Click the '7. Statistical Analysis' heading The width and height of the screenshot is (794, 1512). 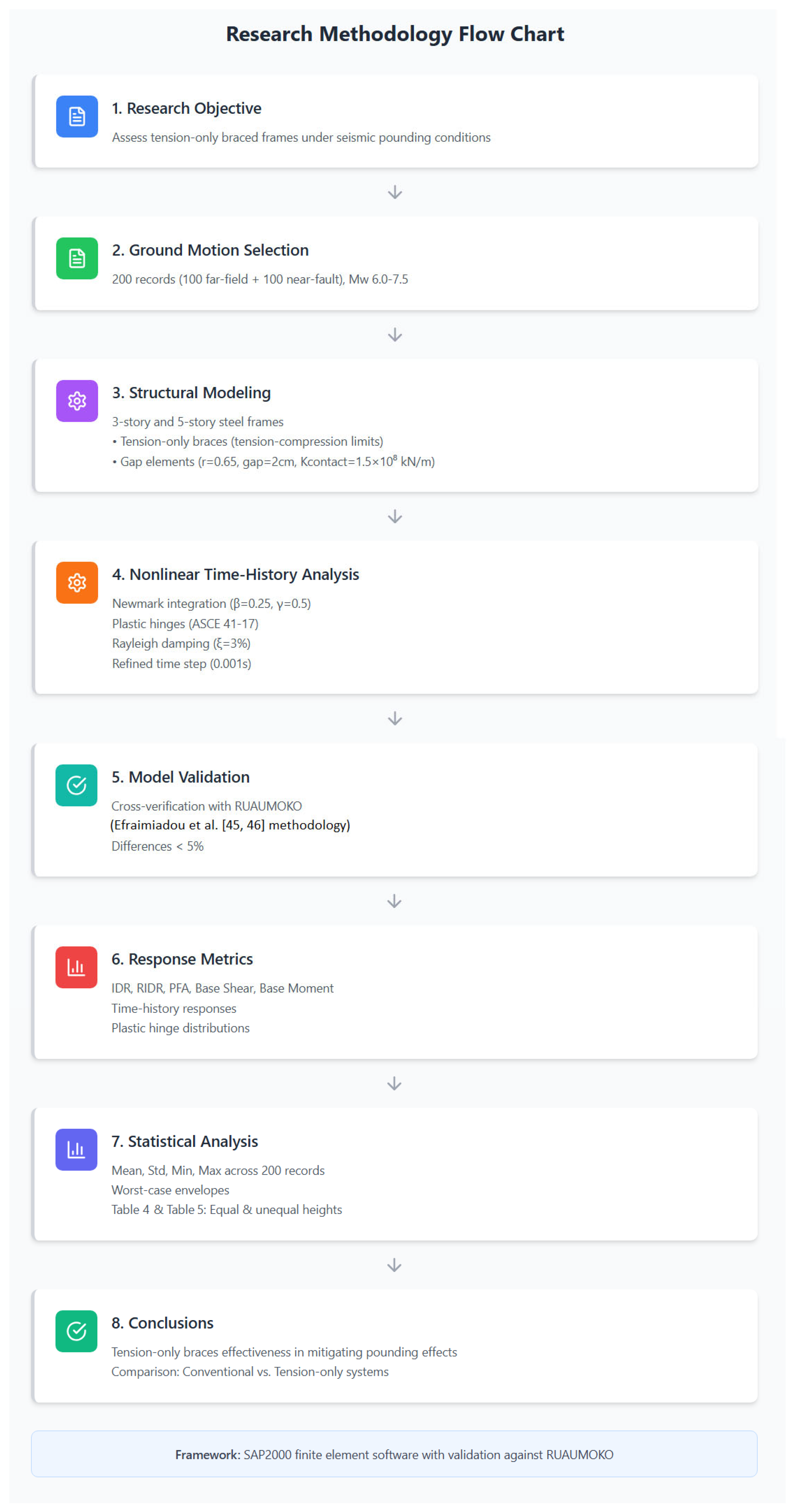point(184,1142)
